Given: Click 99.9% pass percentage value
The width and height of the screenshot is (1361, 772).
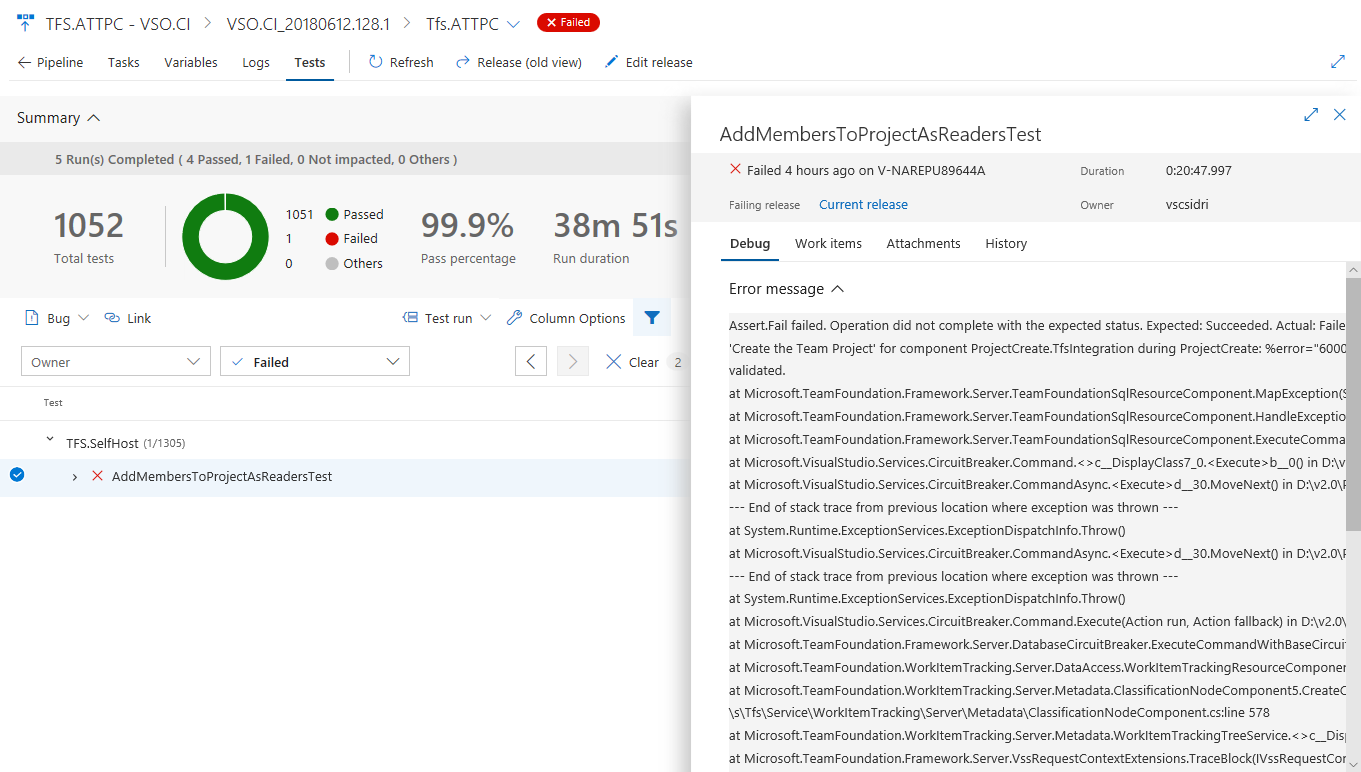Looking at the screenshot, I should point(467,225).
